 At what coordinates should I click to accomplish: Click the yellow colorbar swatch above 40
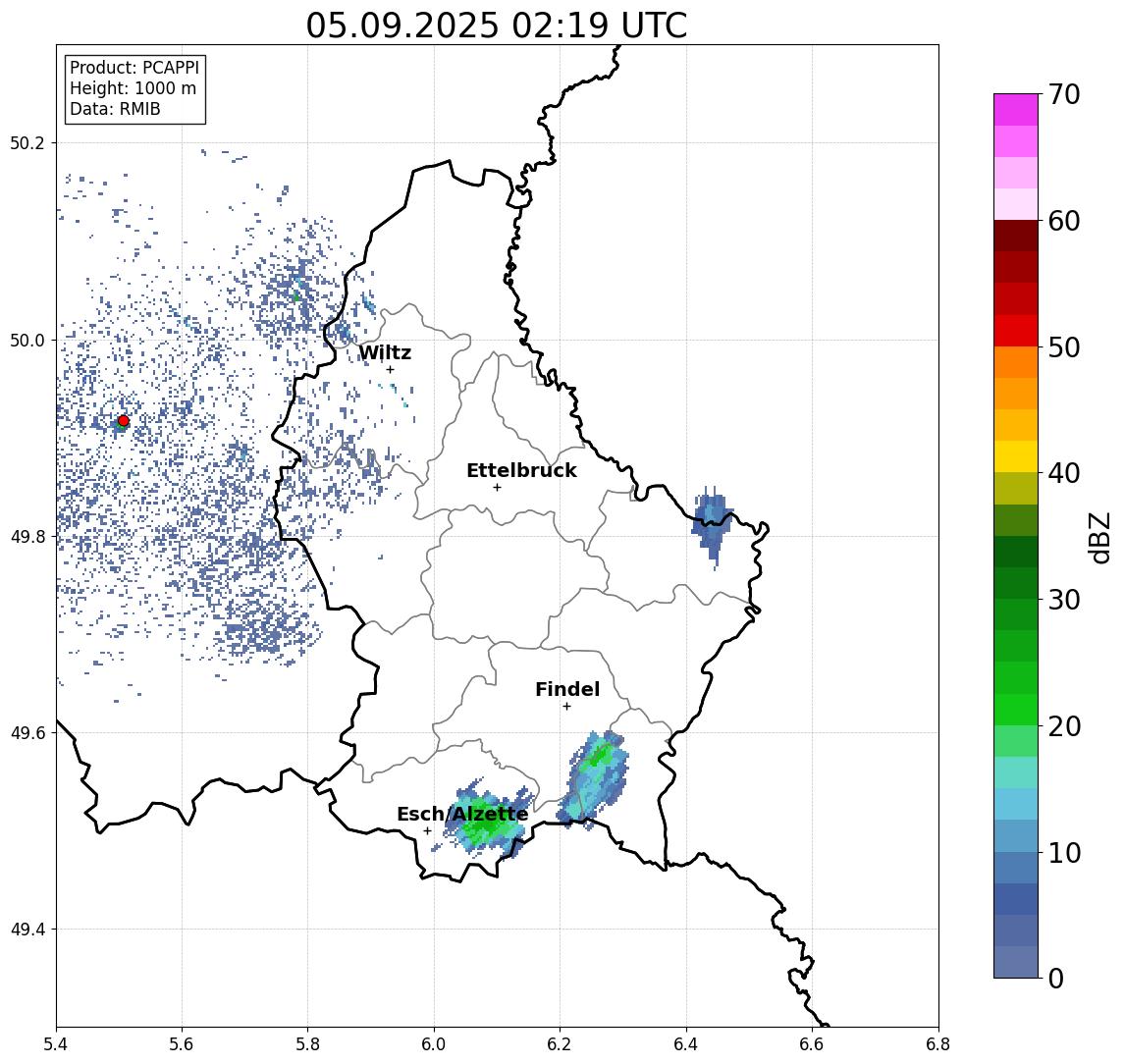[x=1016, y=456]
